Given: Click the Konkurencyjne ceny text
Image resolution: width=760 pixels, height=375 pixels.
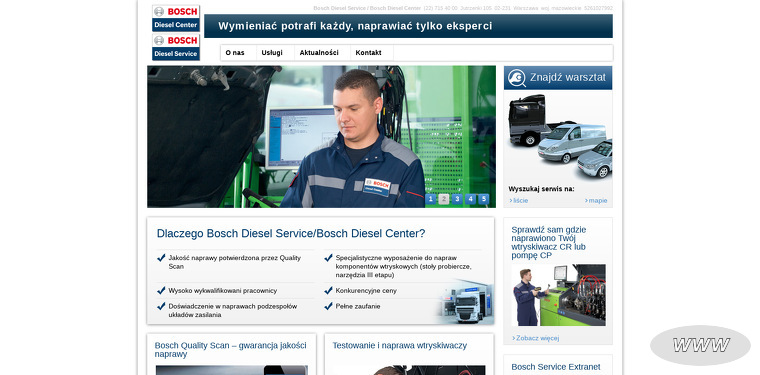Looking at the screenshot, I should pos(366,291).
